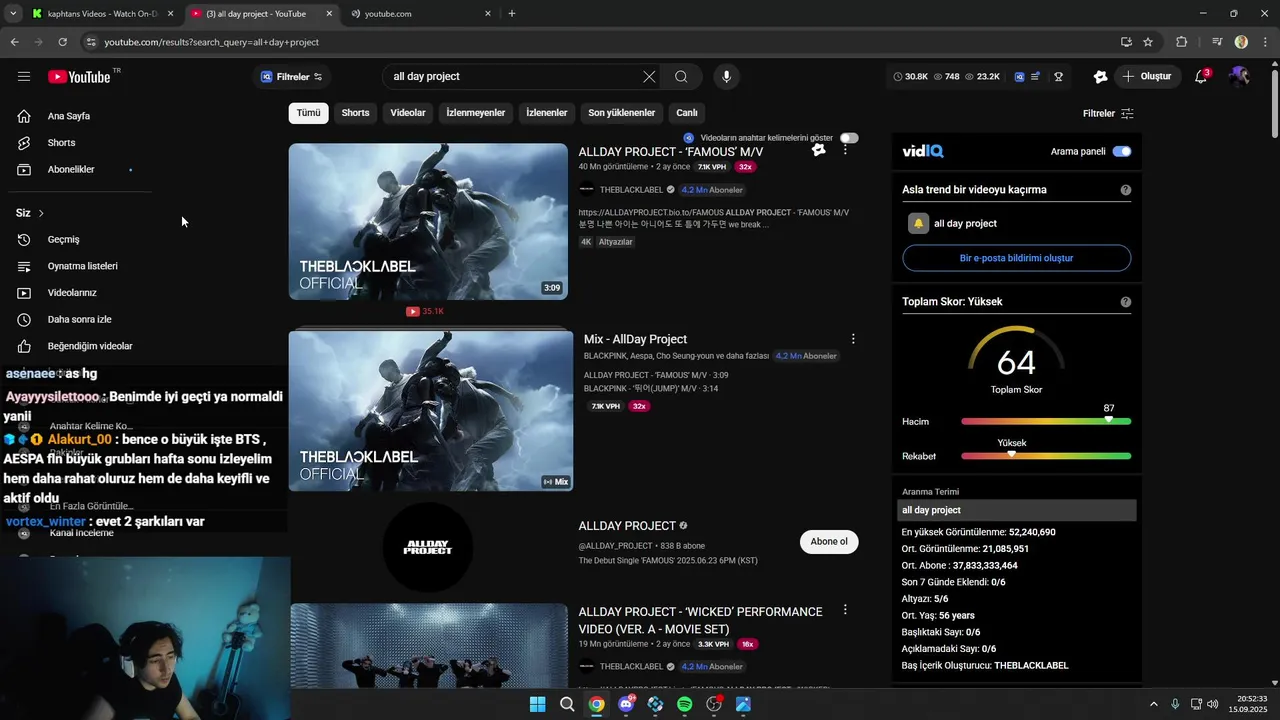This screenshot has height=720, width=1280.
Task: Click the vidIQ icon next to FAMOUS M/V title
Action: click(819, 150)
